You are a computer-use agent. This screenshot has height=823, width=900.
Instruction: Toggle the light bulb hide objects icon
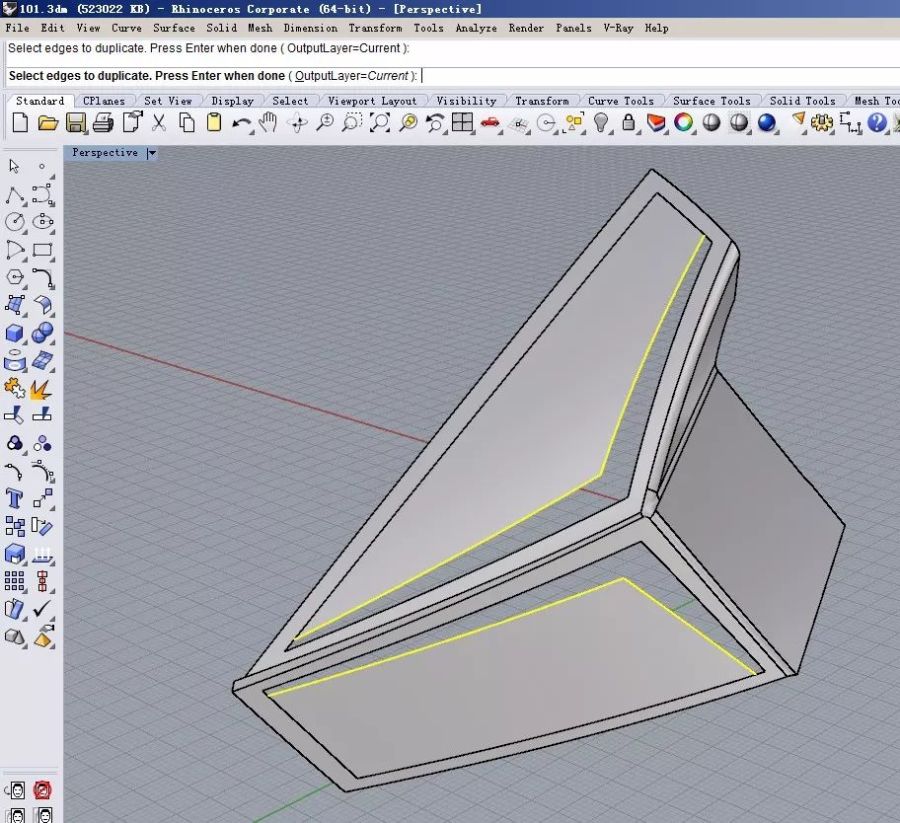pos(601,123)
